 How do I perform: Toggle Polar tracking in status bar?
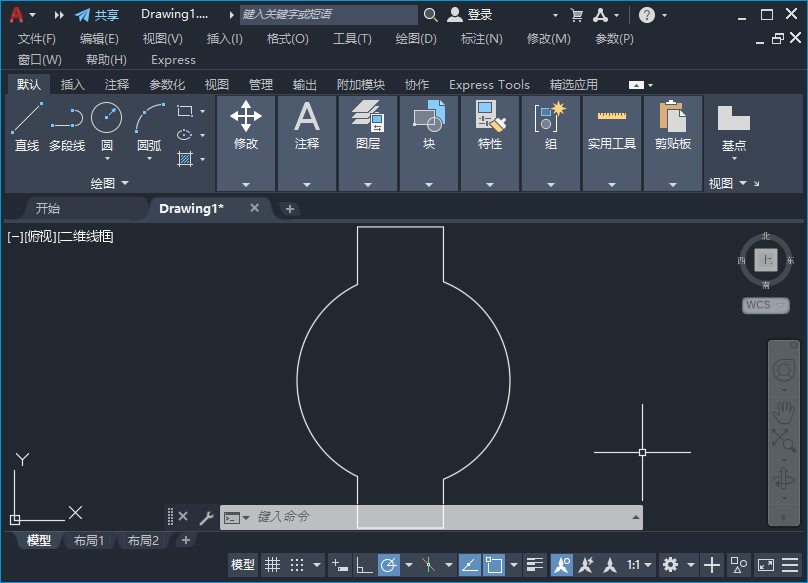point(389,565)
